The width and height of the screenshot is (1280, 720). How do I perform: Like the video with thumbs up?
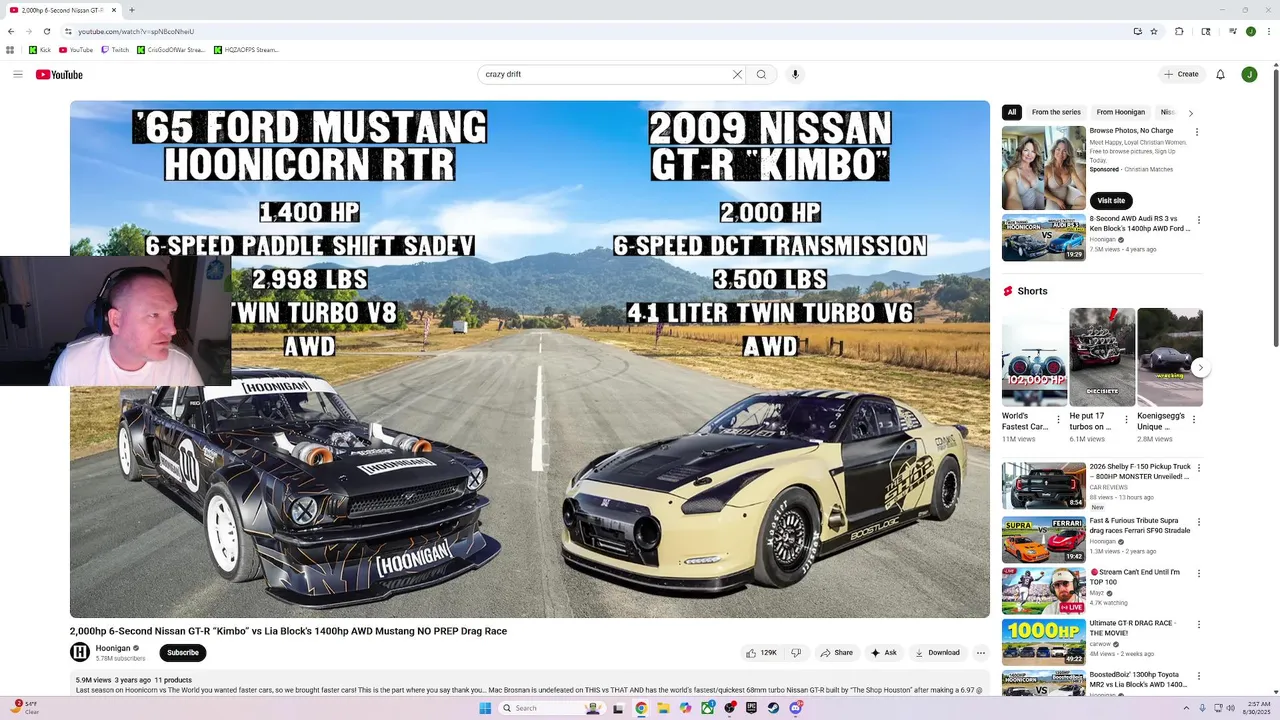(x=762, y=653)
